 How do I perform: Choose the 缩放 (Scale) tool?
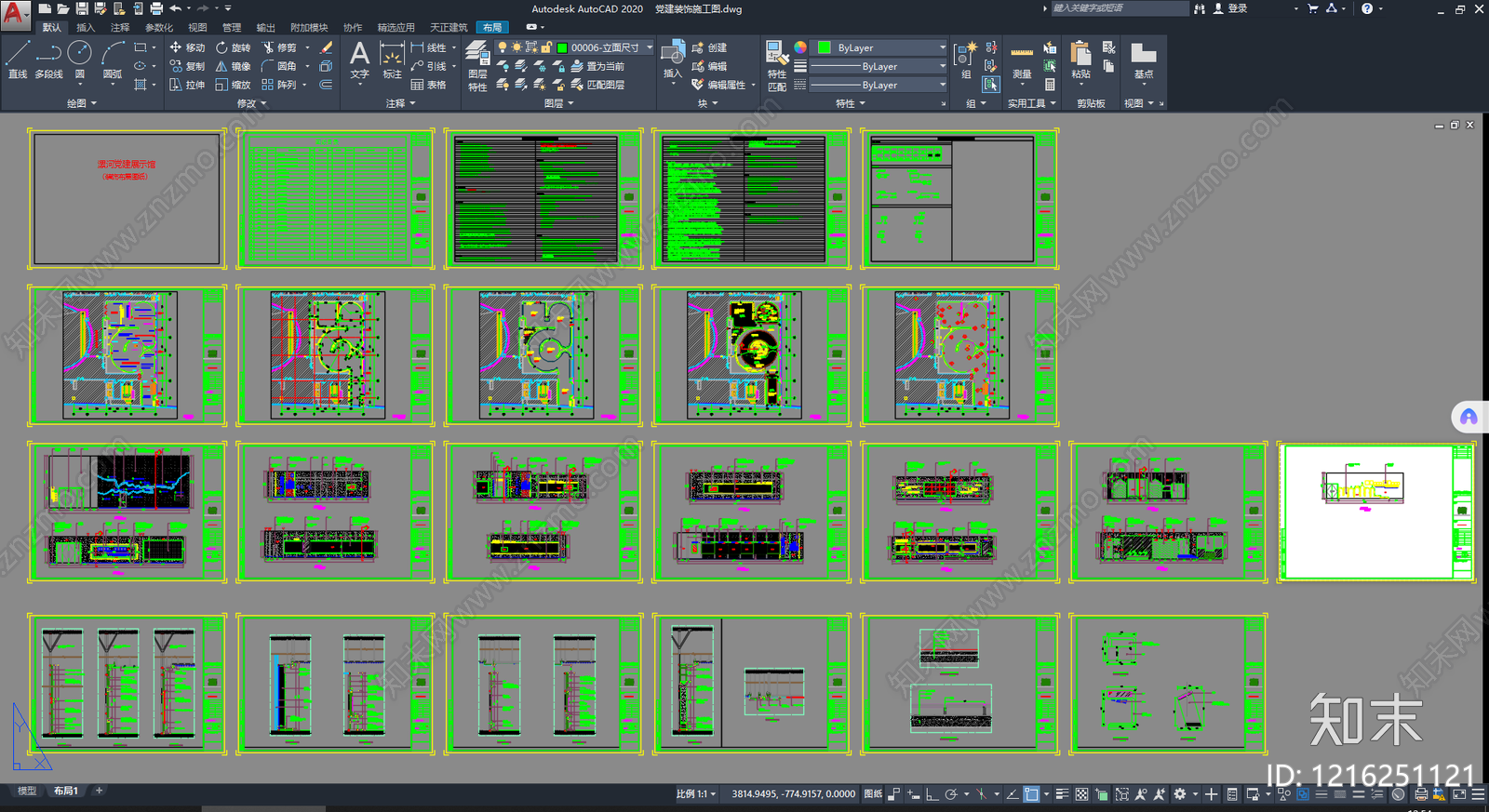tap(234, 85)
